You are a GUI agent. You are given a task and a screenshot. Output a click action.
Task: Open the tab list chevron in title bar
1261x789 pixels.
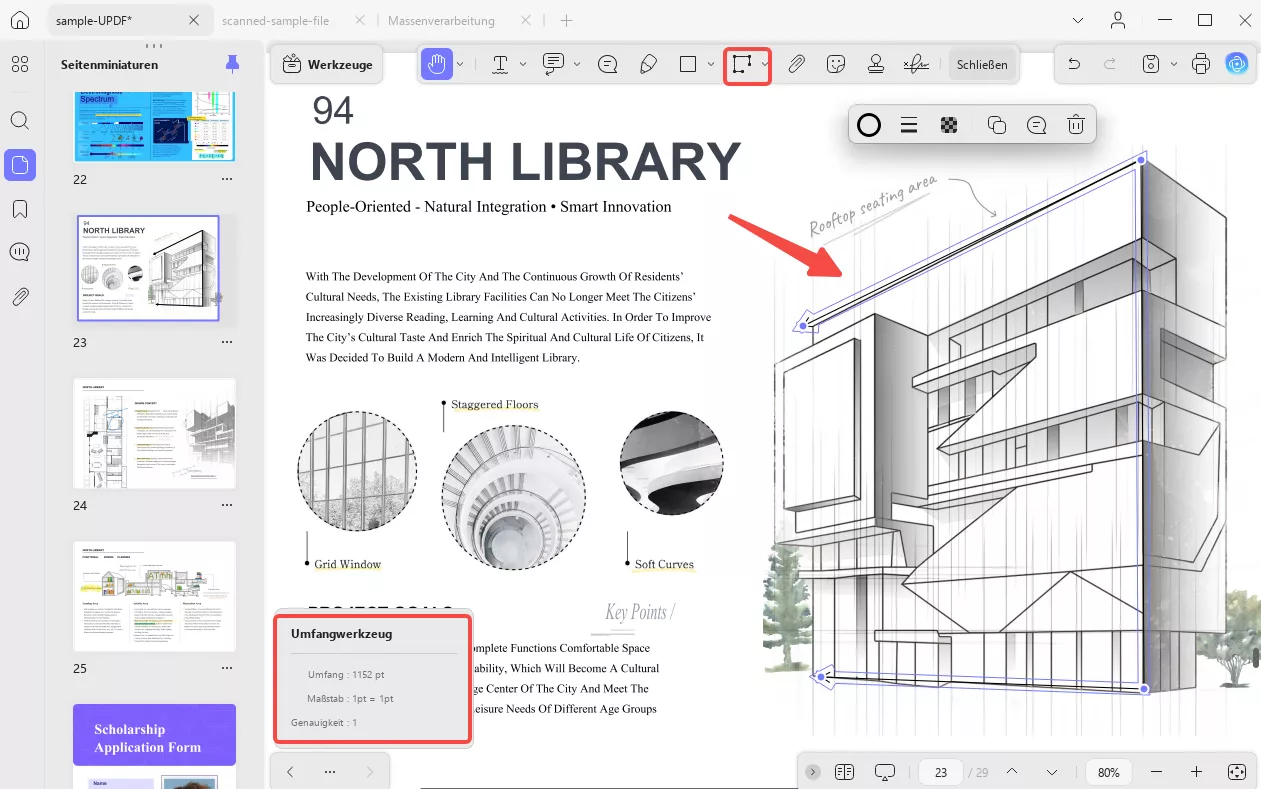click(x=1078, y=20)
